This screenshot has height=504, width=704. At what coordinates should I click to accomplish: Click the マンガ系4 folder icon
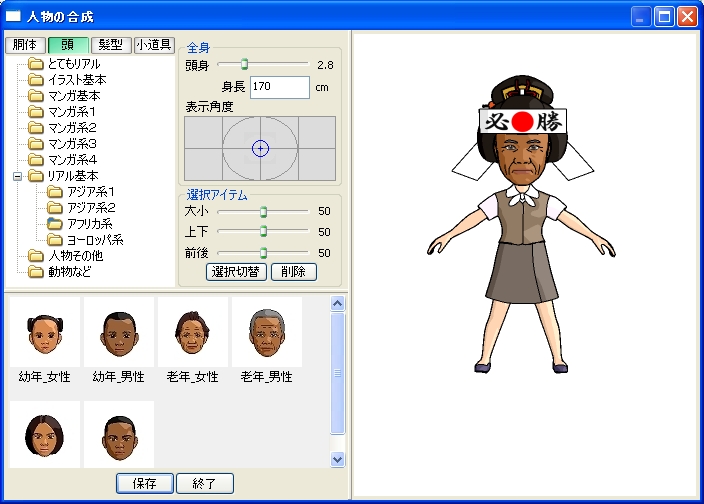pos(35,160)
